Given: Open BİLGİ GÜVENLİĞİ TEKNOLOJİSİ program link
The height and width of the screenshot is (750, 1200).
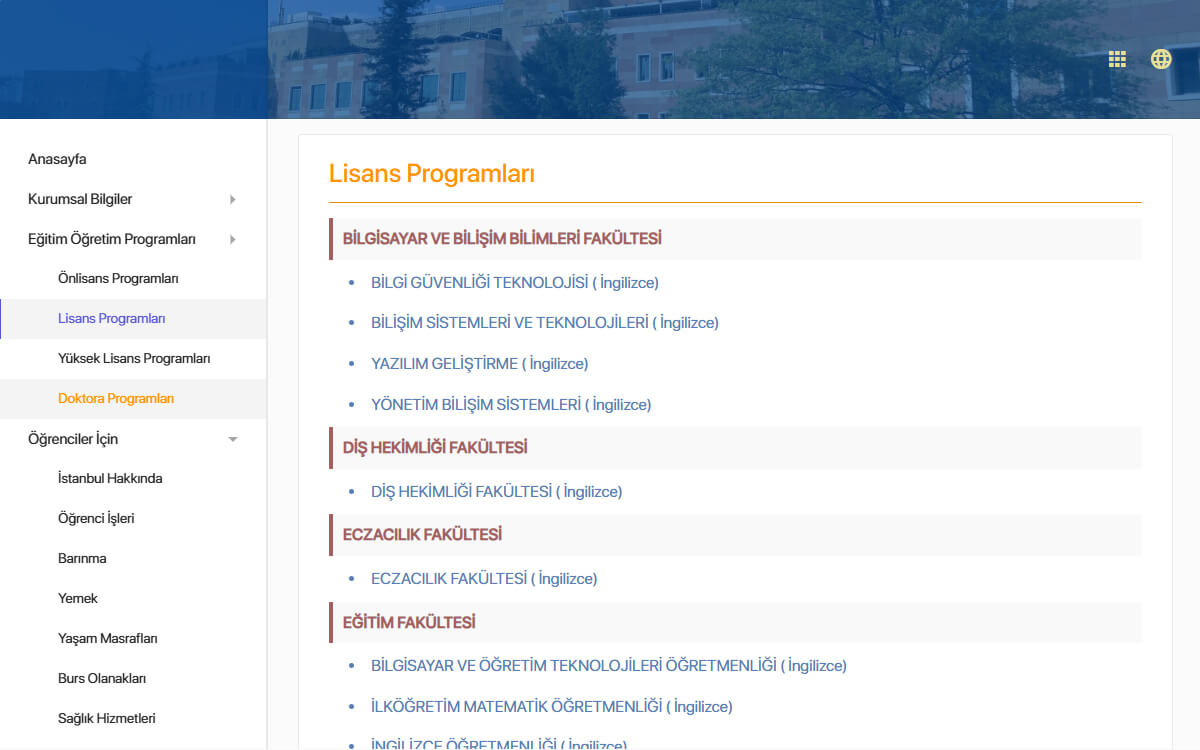Looking at the screenshot, I should [515, 283].
